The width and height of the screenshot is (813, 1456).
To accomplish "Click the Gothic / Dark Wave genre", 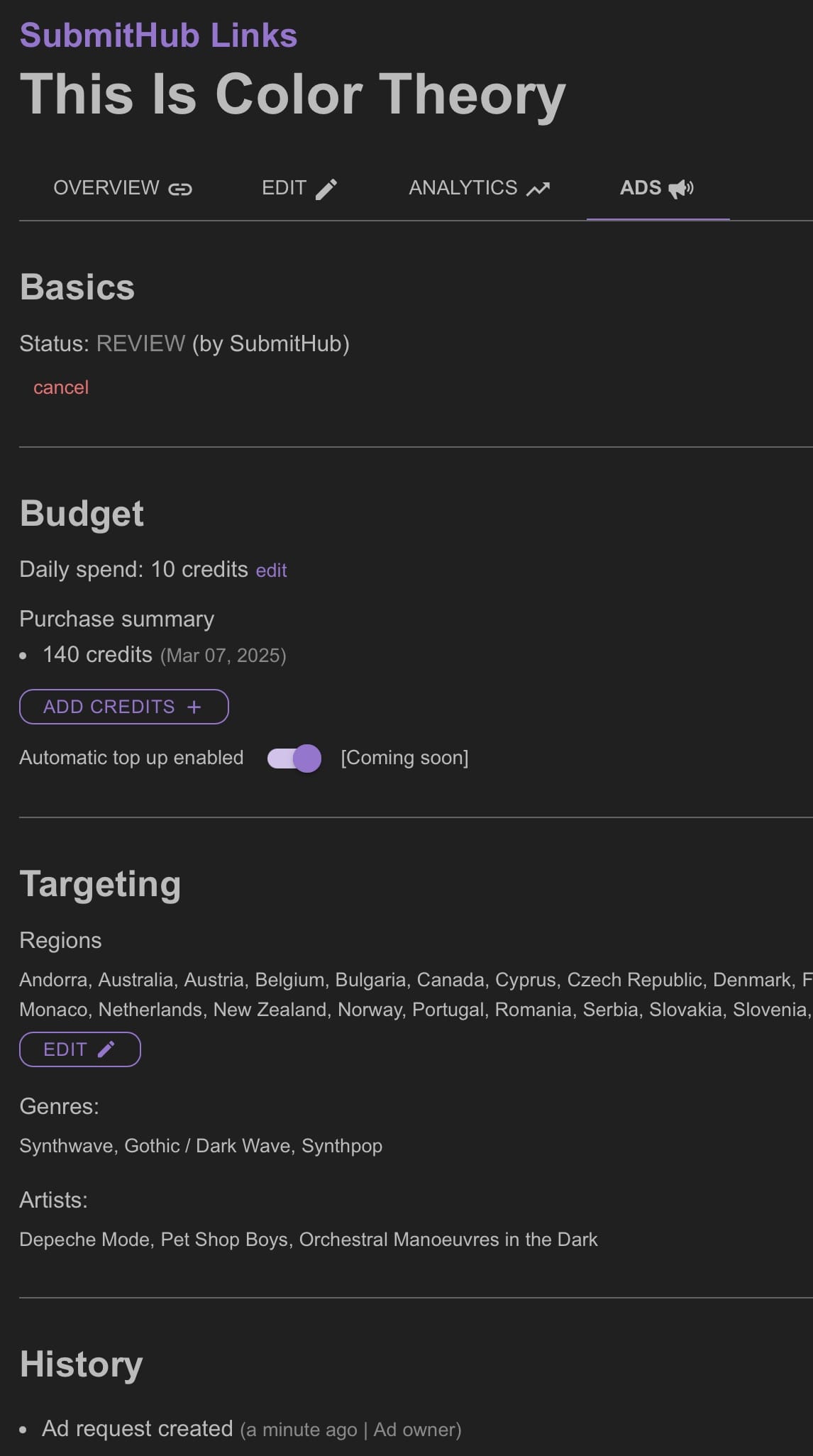I will pos(207,1146).
